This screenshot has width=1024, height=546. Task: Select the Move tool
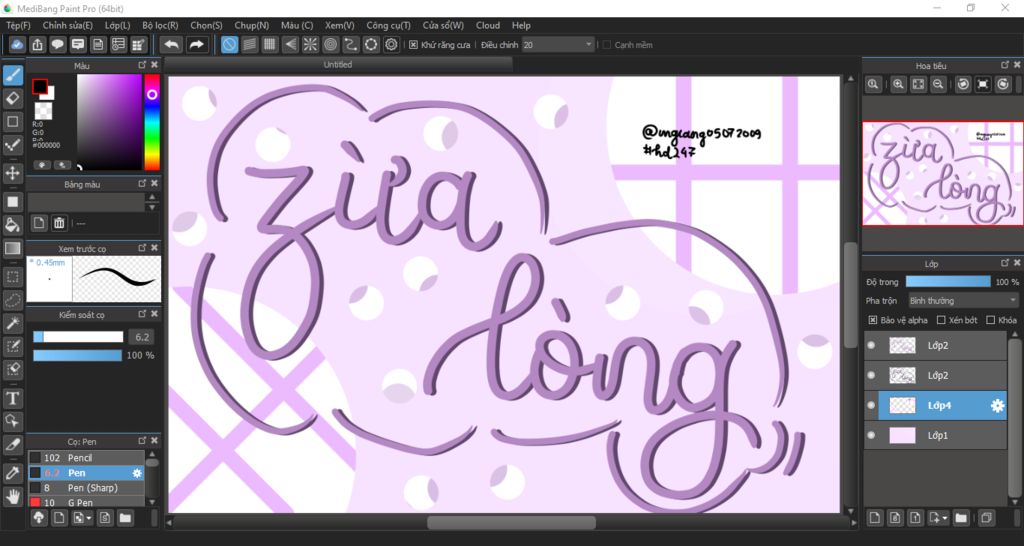12,173
